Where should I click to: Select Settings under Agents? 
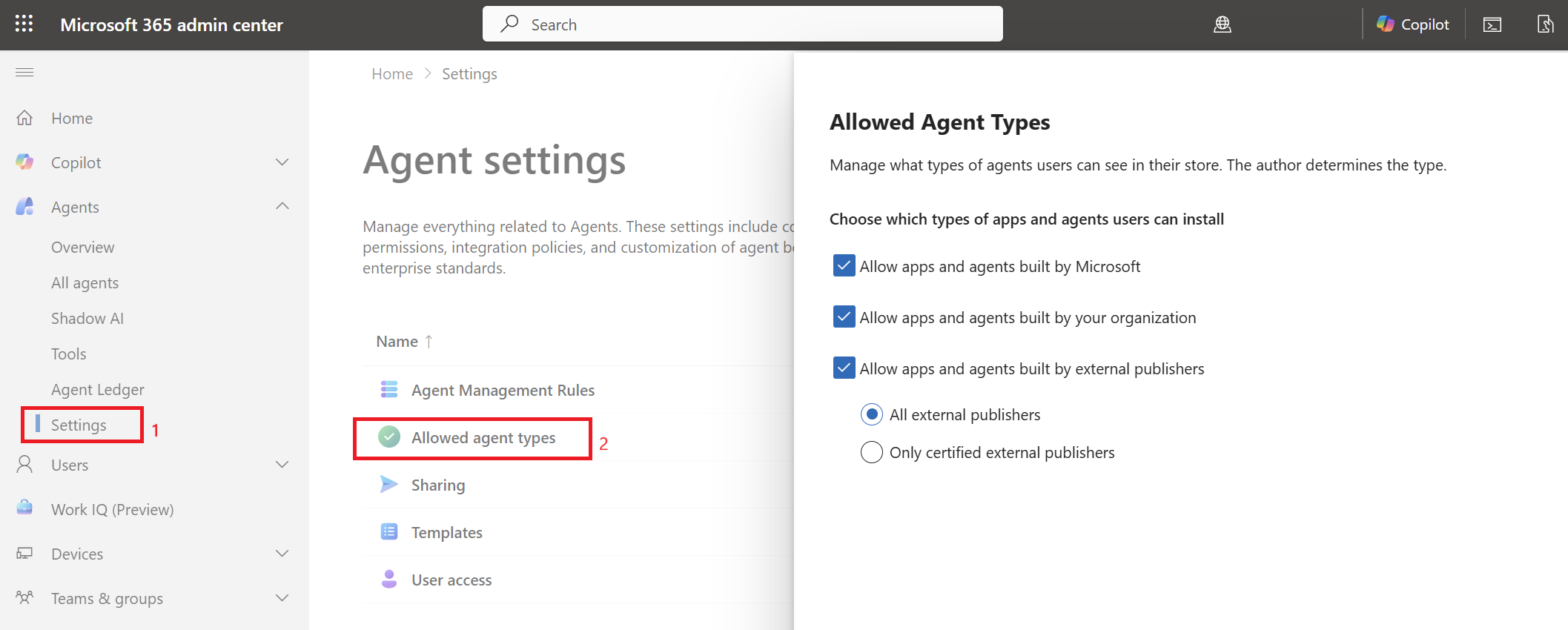tap(79, 425)
